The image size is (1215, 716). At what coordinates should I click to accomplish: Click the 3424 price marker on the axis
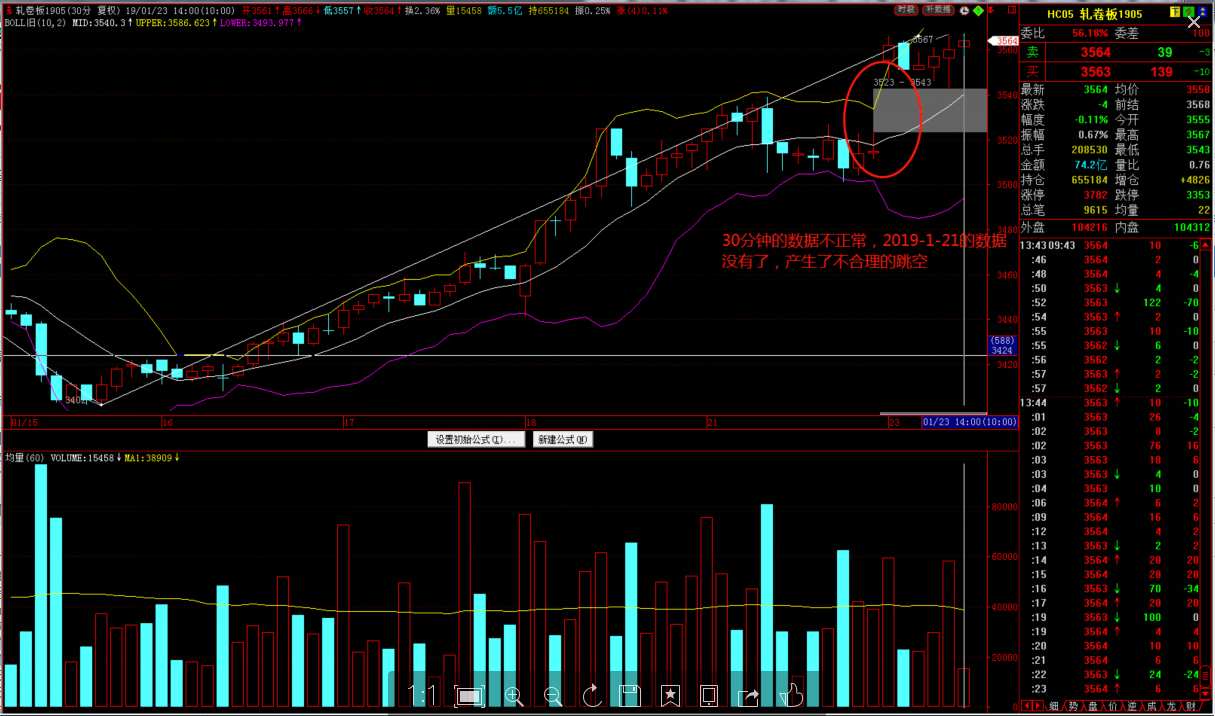pyautogui.click(x=1001, y=352)
